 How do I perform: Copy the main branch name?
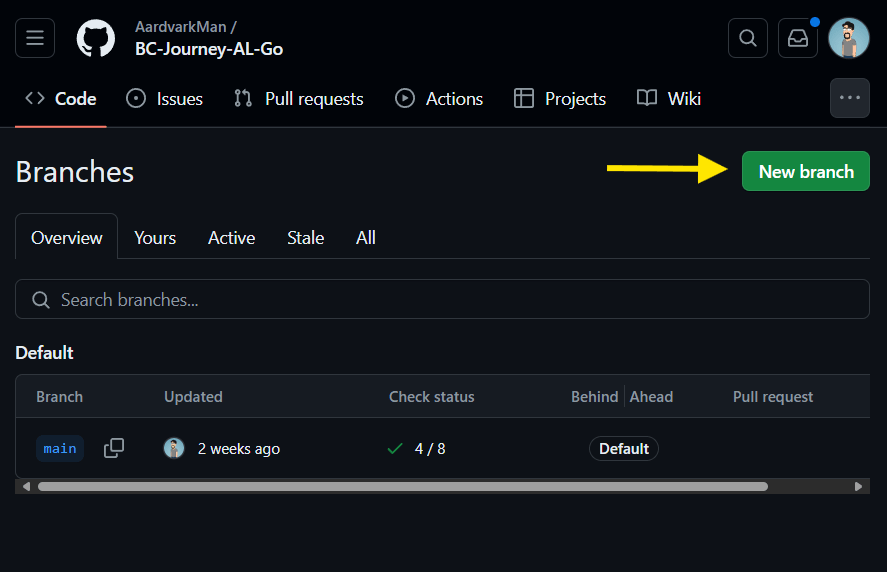pos(114,448)
